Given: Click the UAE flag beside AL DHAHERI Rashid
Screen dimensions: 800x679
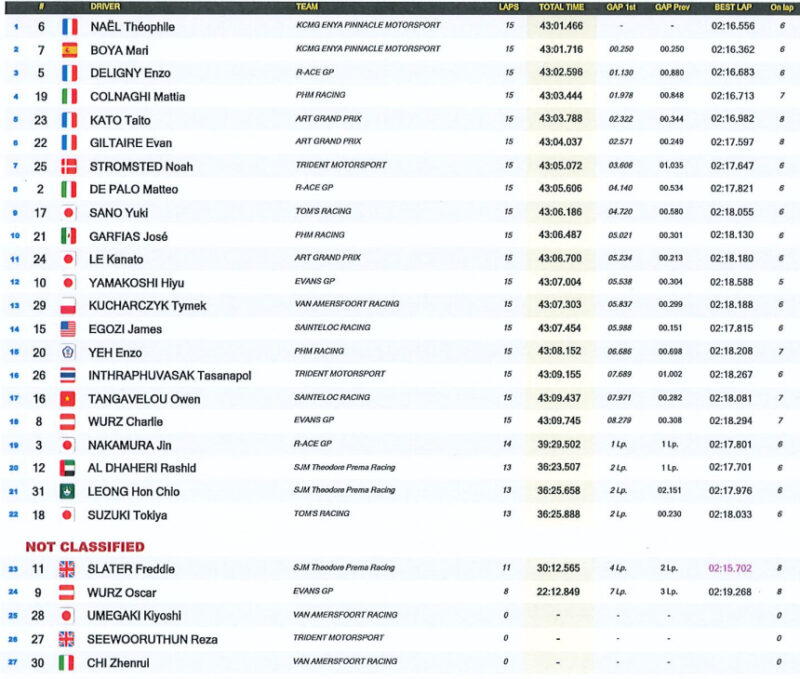Looking at the screenshot, I should point(70,468).
